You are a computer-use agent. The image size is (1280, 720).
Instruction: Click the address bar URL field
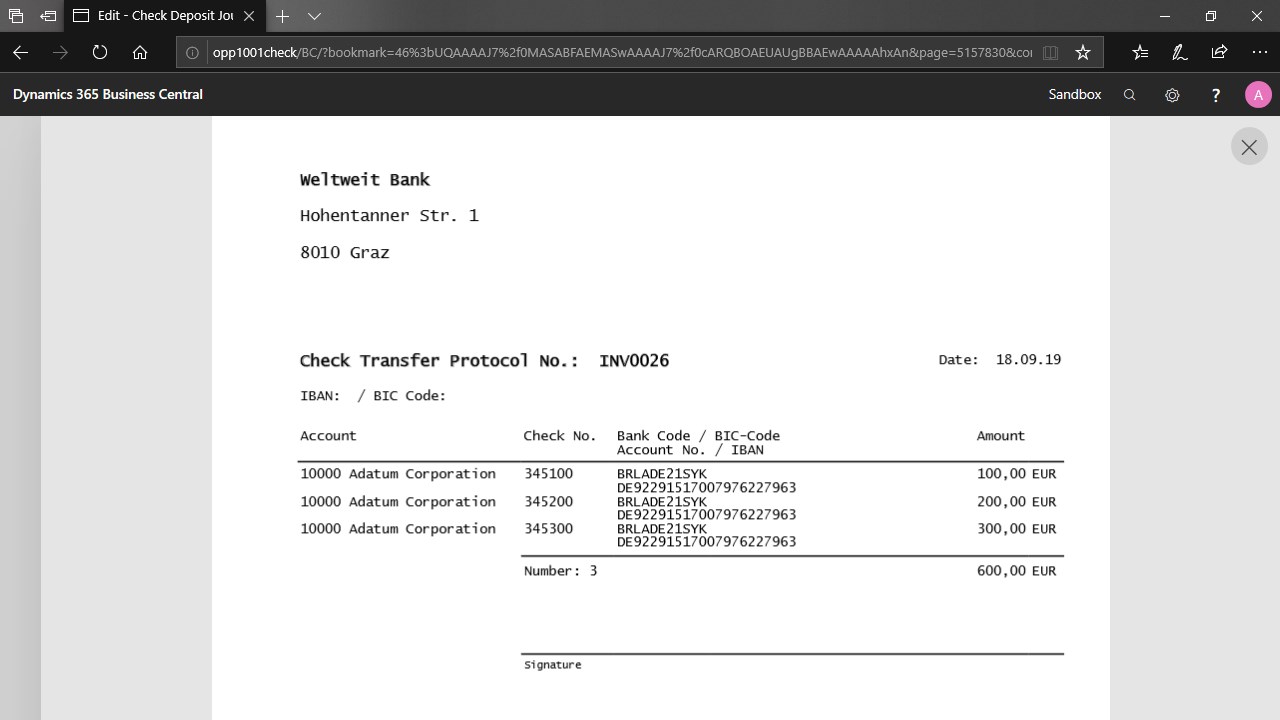622,52
